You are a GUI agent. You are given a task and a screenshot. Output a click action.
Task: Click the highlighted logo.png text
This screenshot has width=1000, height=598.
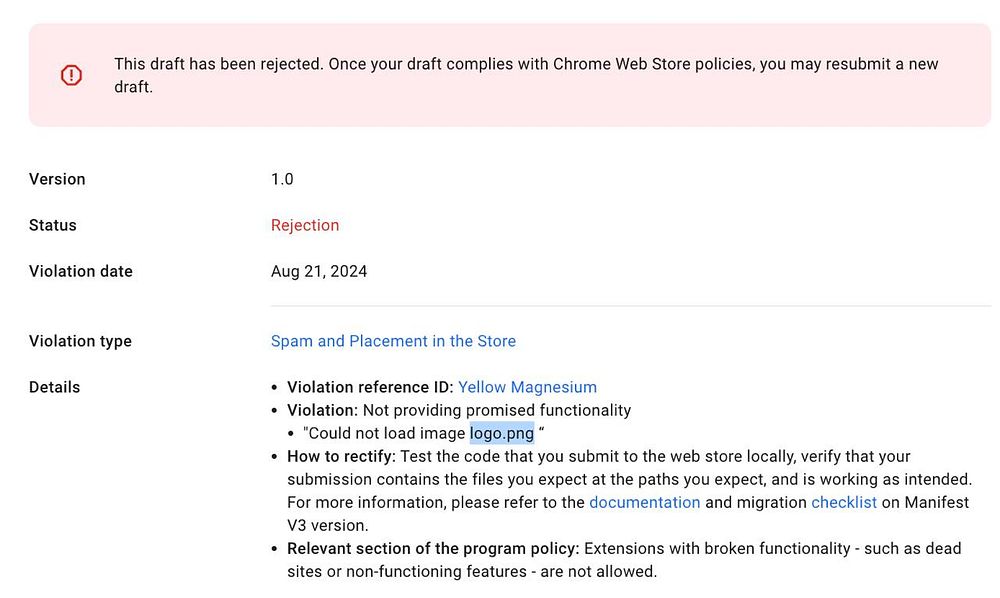(502, 433)
